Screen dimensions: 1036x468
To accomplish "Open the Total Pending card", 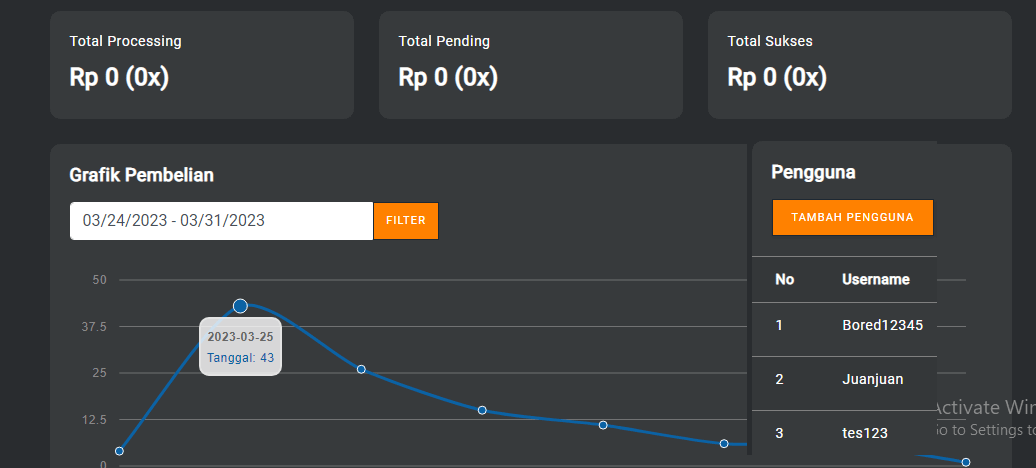I will 531,65.
